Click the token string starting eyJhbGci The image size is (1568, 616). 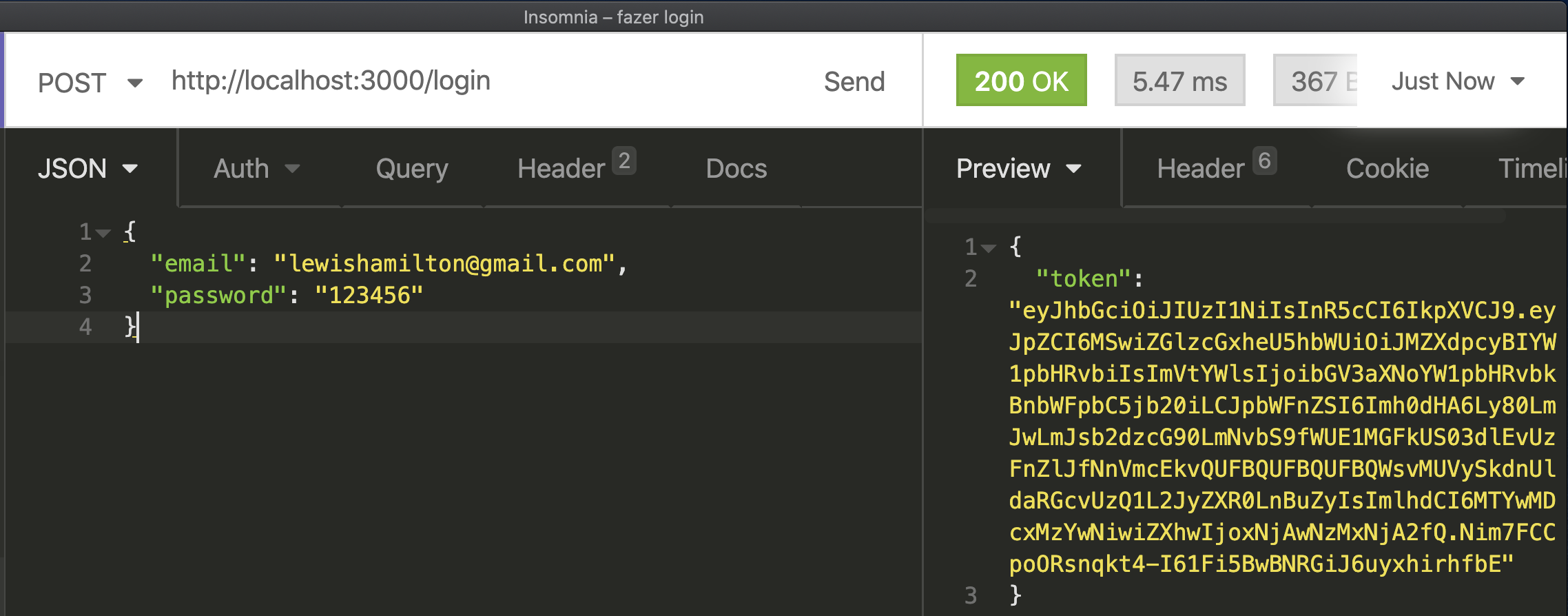tap(1282, 437)
